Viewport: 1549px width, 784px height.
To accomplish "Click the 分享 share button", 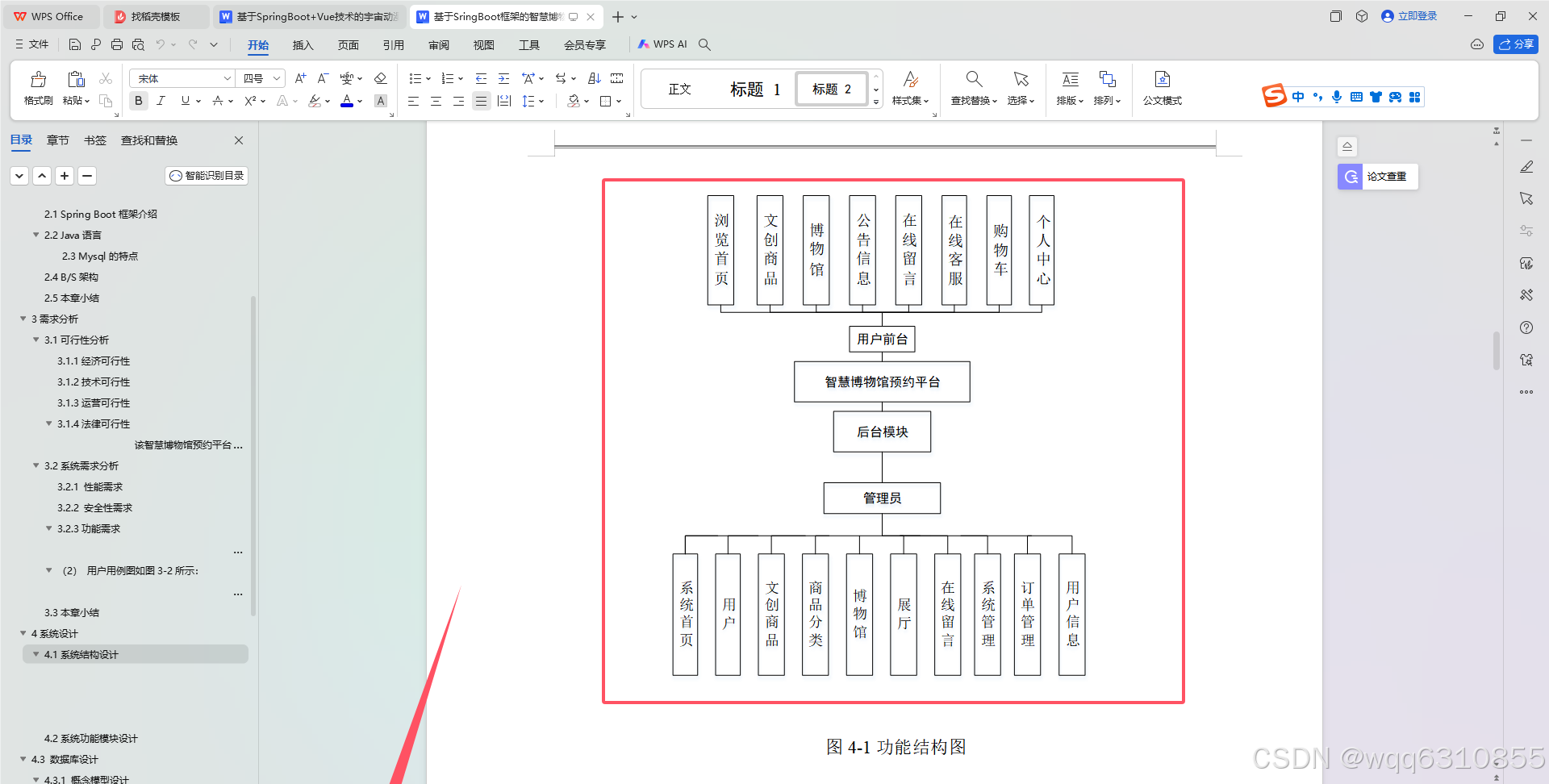I will pyautogui.click(x=1515, y=44).
